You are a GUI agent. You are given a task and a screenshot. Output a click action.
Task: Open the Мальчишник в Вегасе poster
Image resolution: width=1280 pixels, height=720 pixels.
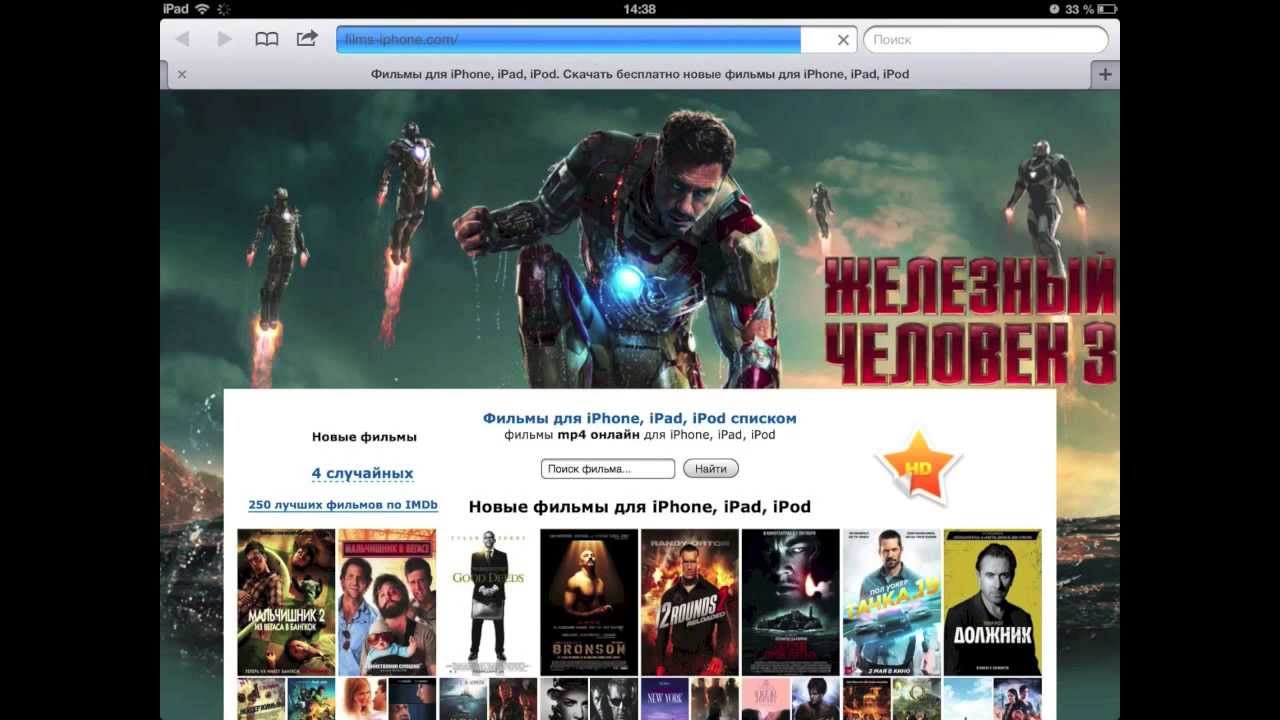click(x=387, y=602)
